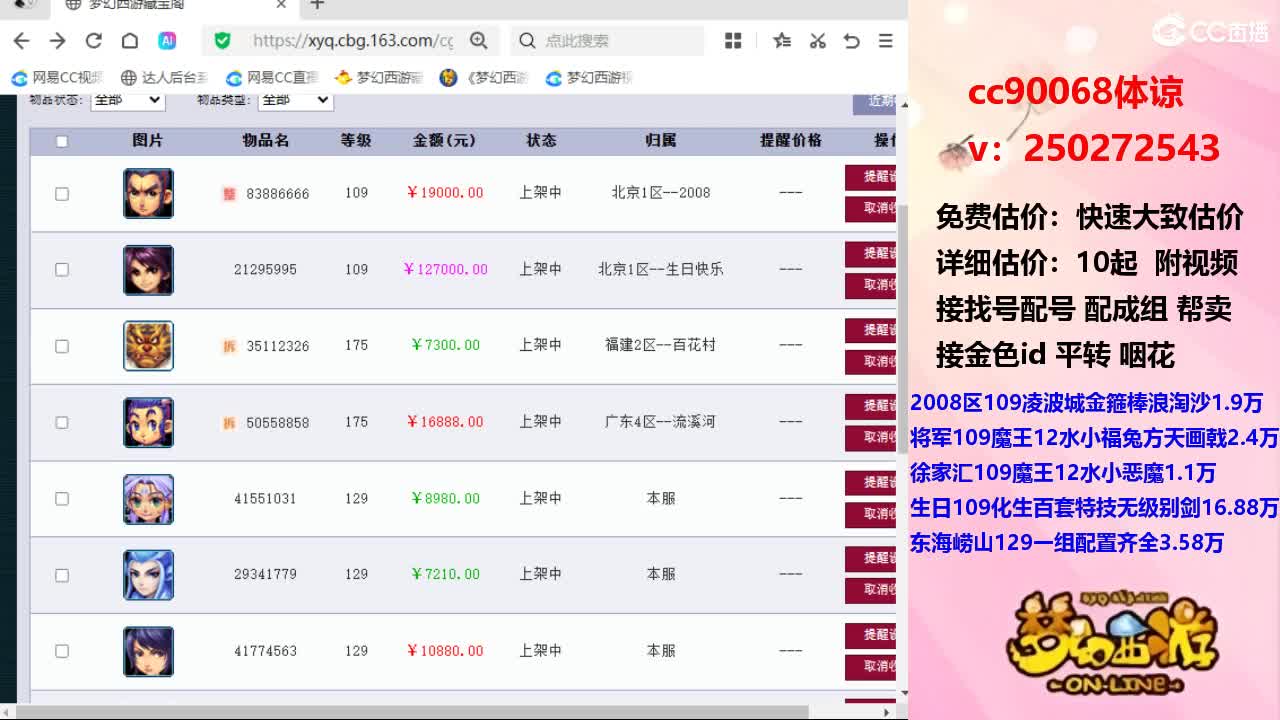Click the 提醒 button for item 83886666
The height and width of the screenshot is (720, 1280).
click(x=875, y=175)
